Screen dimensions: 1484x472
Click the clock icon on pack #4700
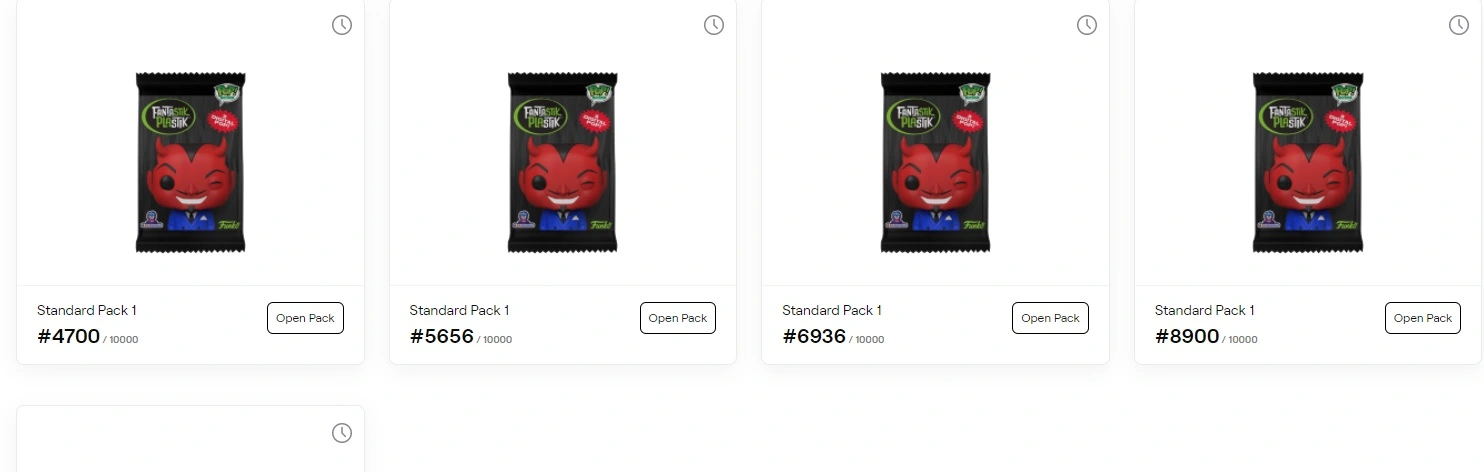point(342,25)
